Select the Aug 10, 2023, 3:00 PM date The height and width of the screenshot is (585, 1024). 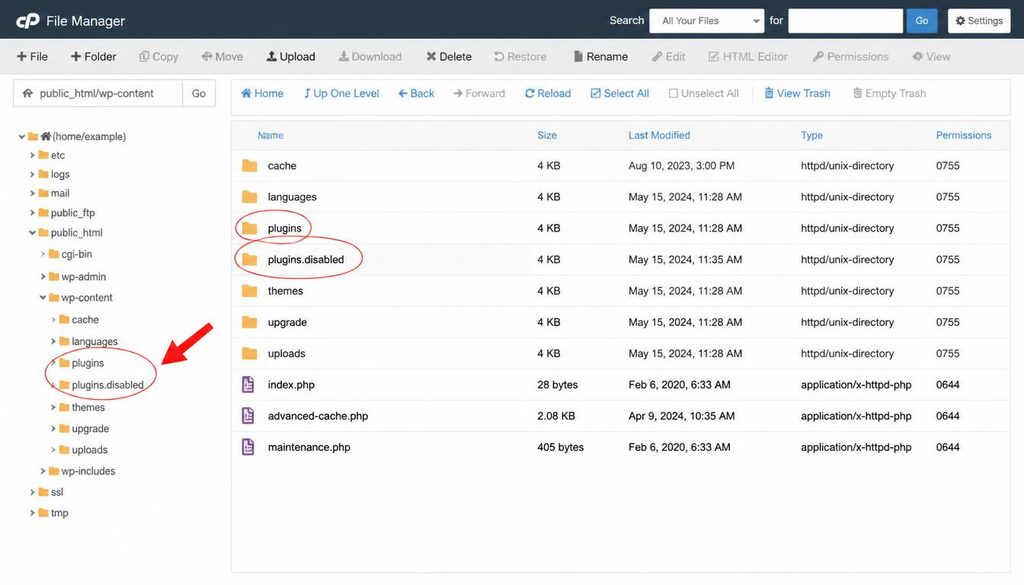point(681,166)
